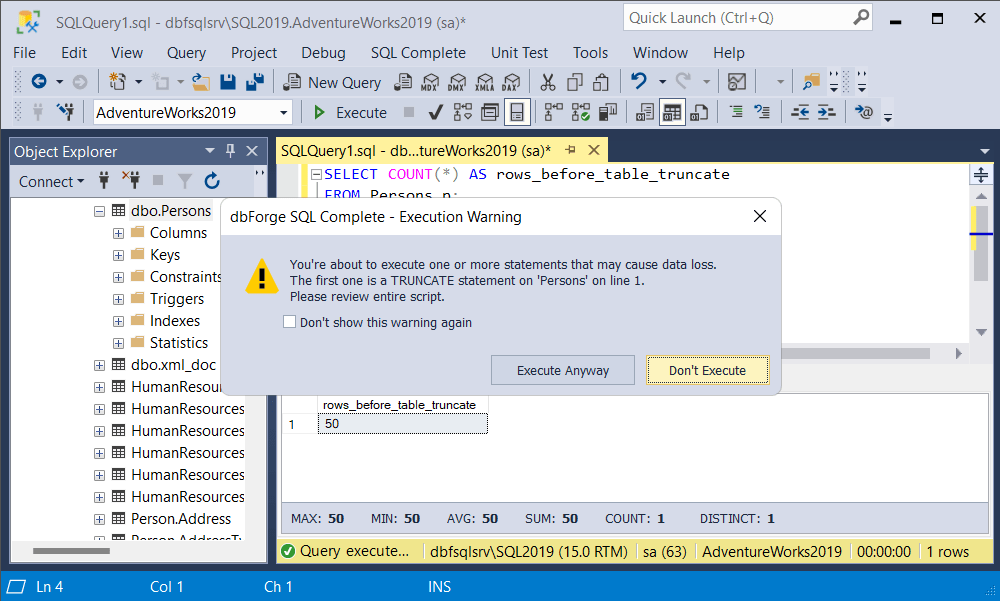Toggle auto-hide pin on Object Explorer
This screenshot has height=601, width=1000.
pos(230,151)
